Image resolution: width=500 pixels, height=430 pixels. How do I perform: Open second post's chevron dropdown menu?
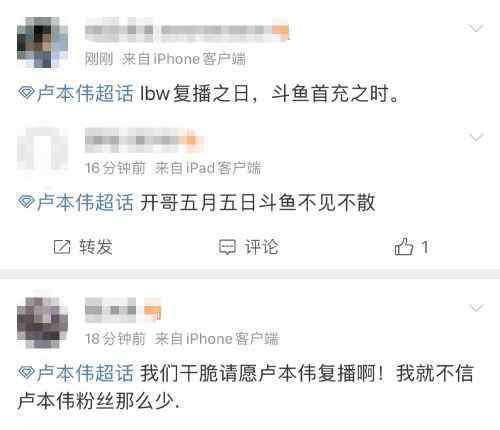476,137
